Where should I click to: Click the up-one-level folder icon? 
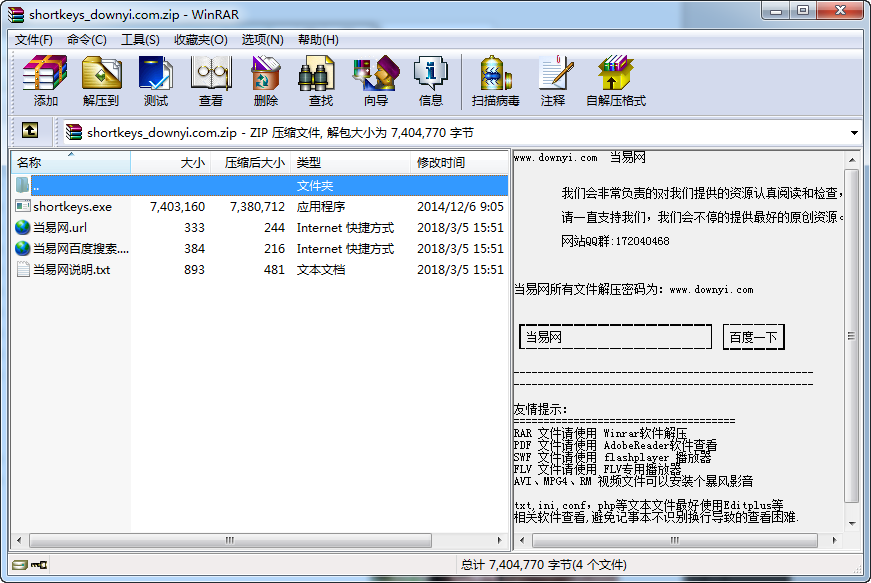pyautogui.click(x=30, y=131)
